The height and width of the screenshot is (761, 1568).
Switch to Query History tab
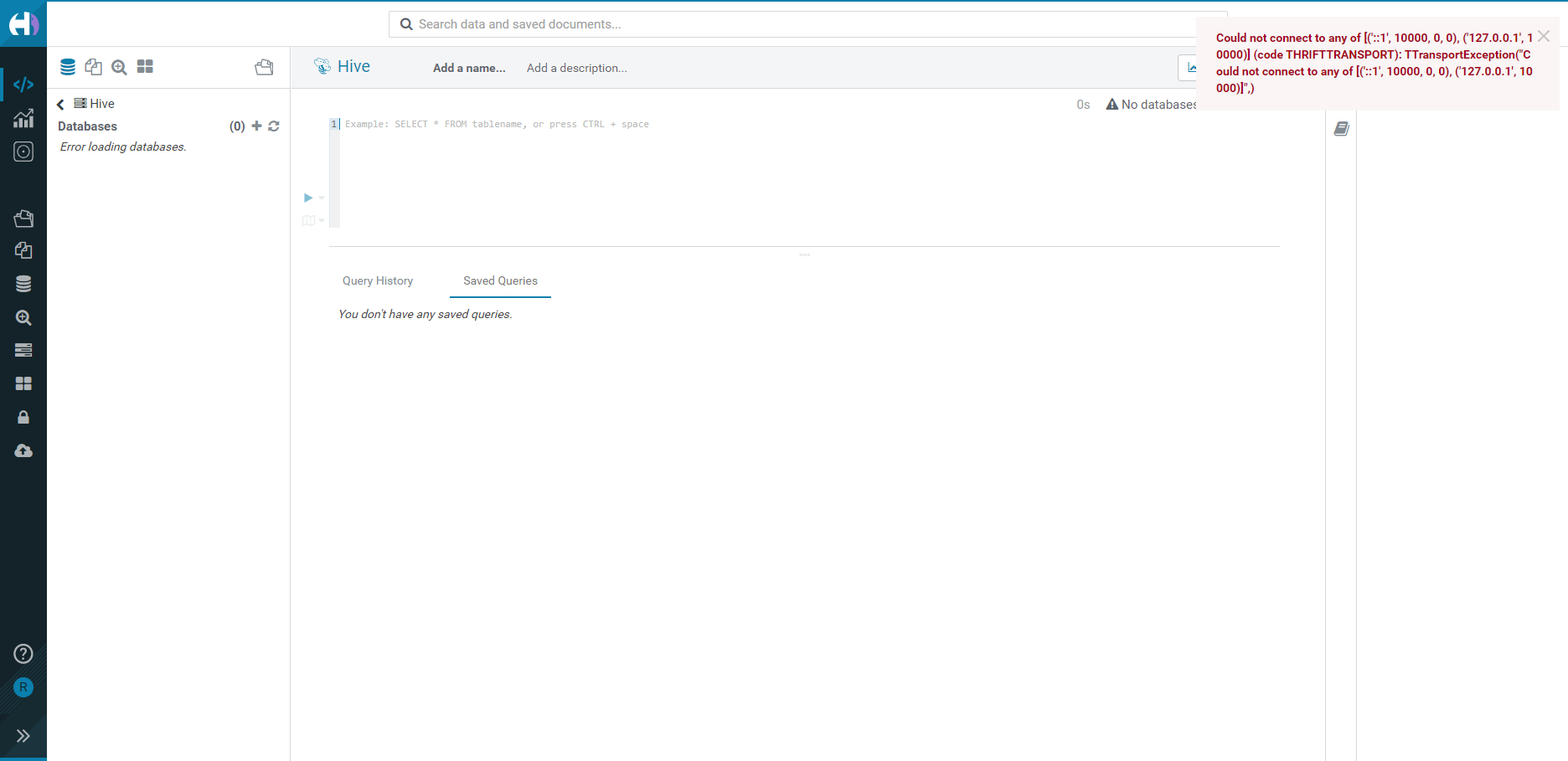coord(378,280)
